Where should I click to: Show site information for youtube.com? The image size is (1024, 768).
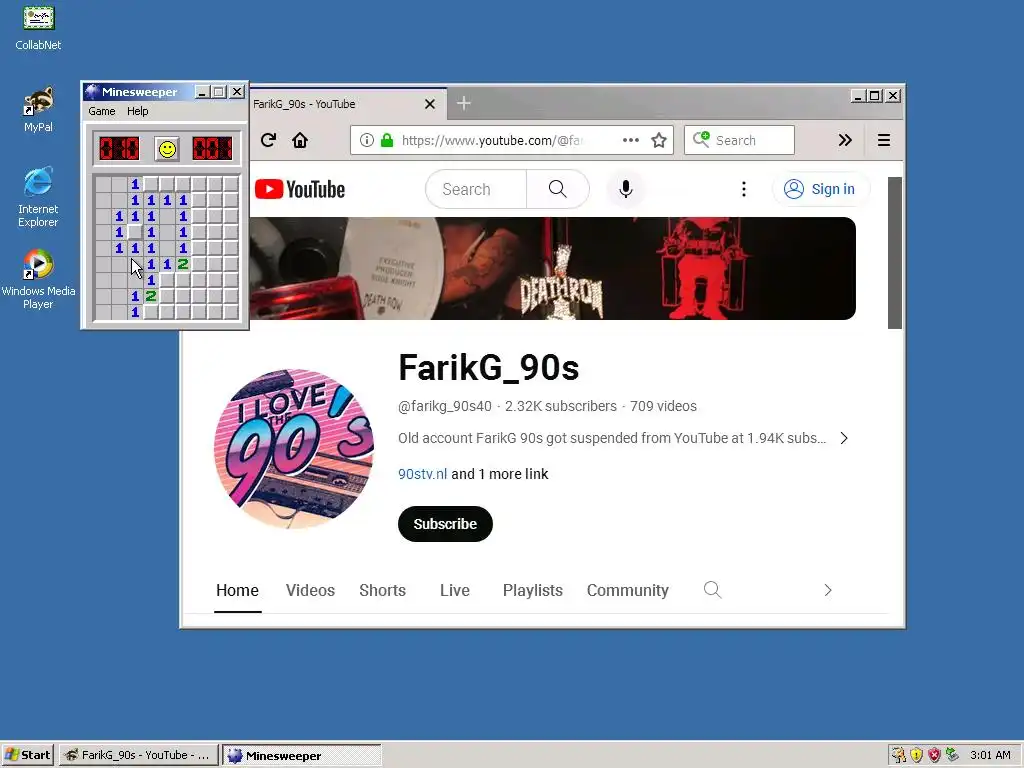click(x=367, y=140)
